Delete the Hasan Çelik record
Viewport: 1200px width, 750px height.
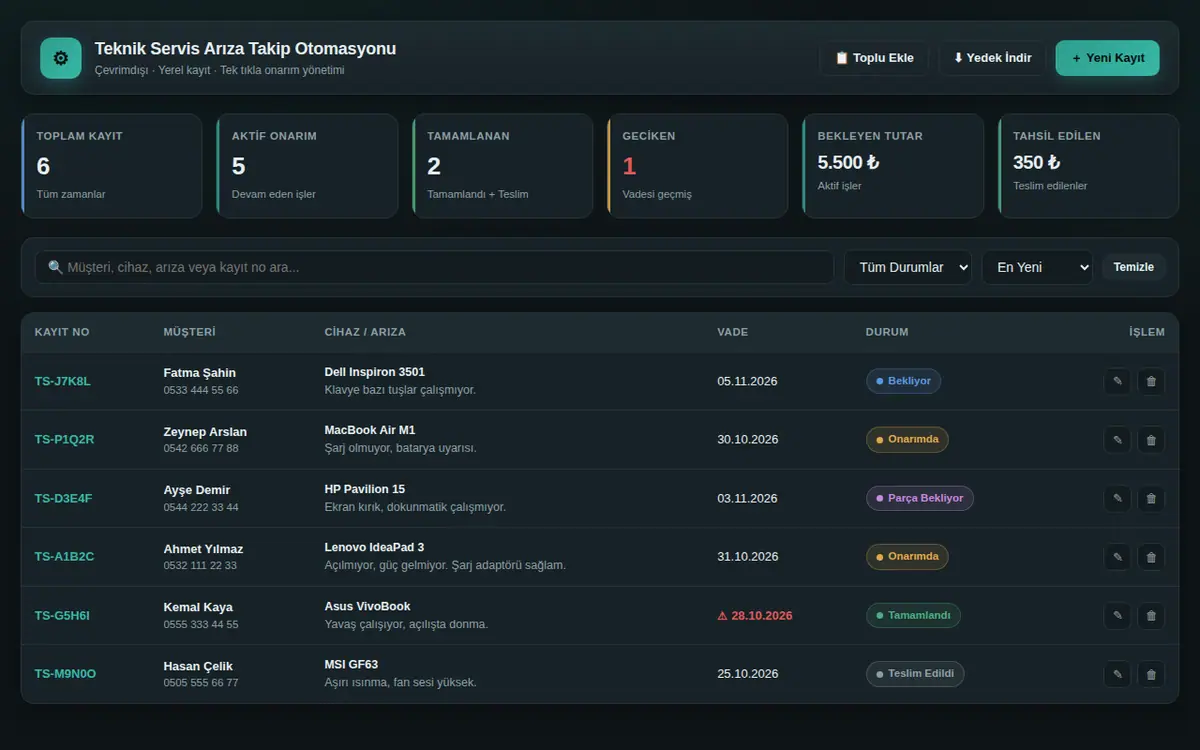[x=1151, y=674]
